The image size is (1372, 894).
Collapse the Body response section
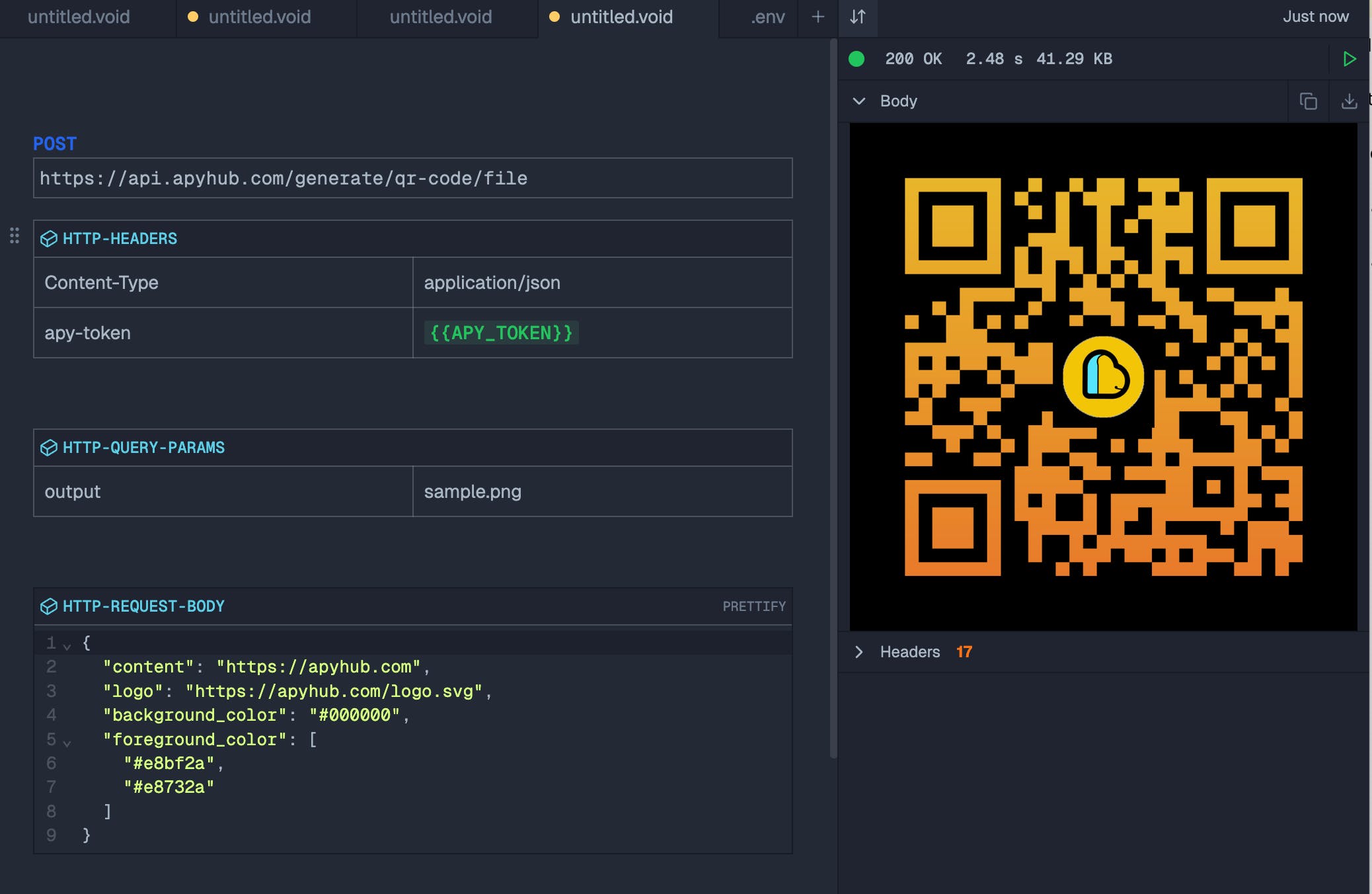click(x=859, y=101)
